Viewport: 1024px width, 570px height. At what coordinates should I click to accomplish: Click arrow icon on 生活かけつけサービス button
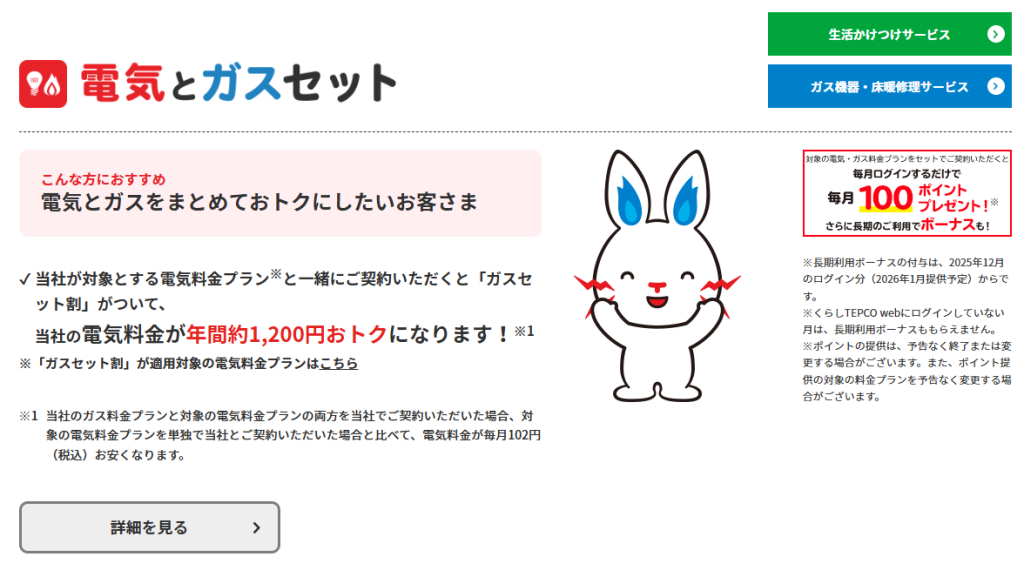994,34
